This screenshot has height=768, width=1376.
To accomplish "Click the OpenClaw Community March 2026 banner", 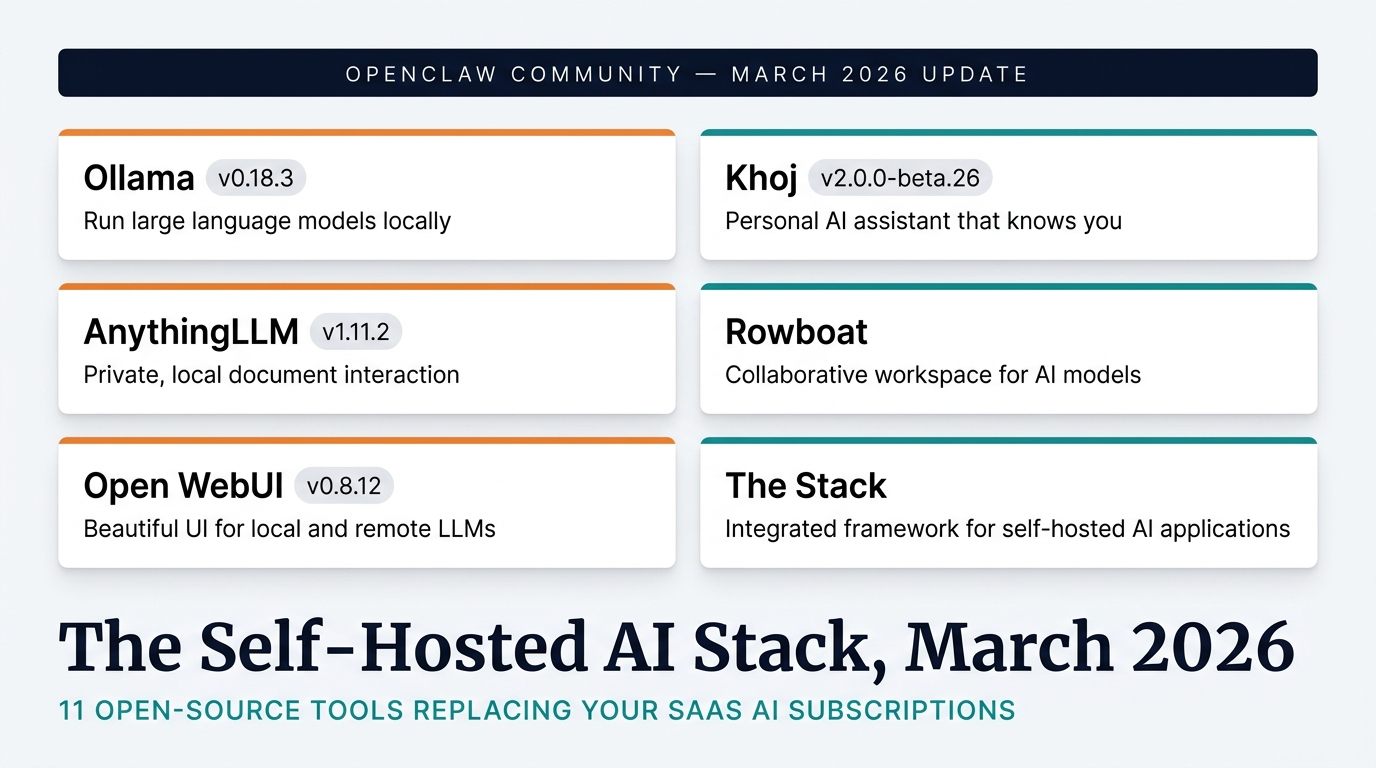I will click(x=687, y=73).
